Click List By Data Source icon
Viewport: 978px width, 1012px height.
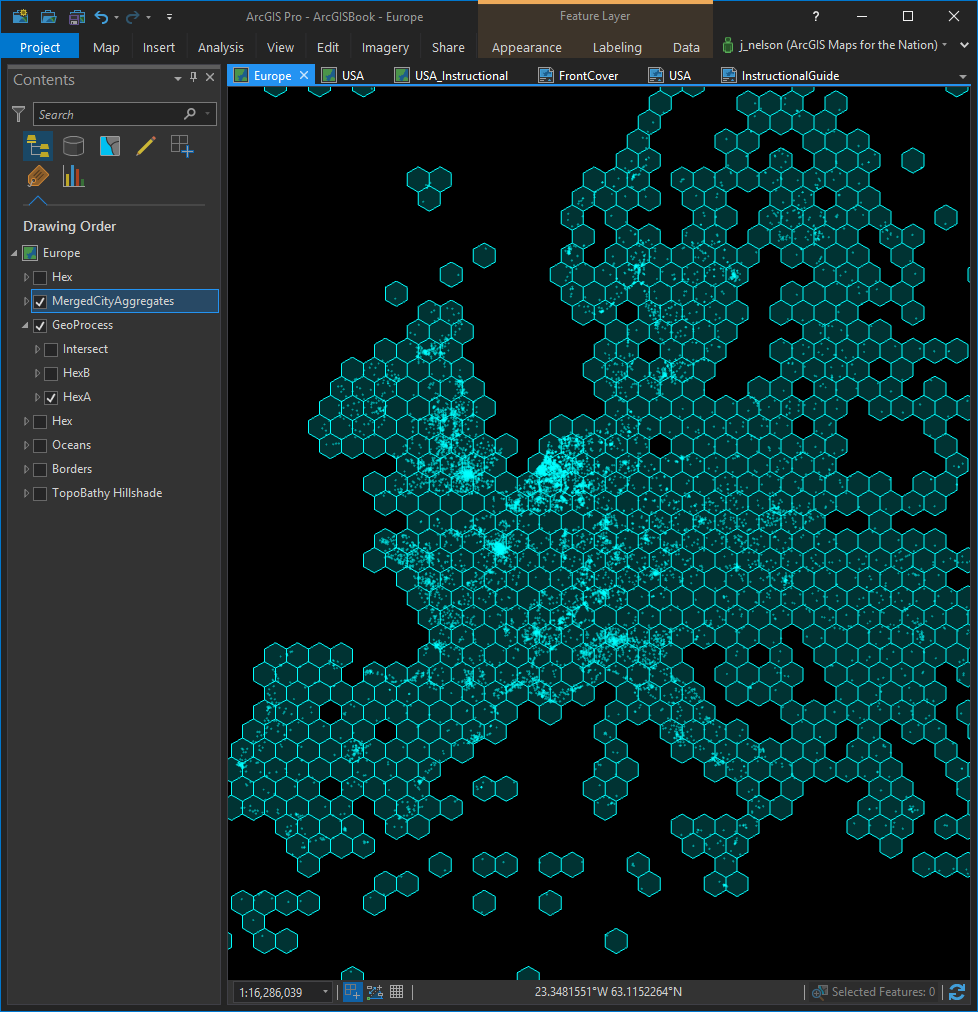(73, 146)
